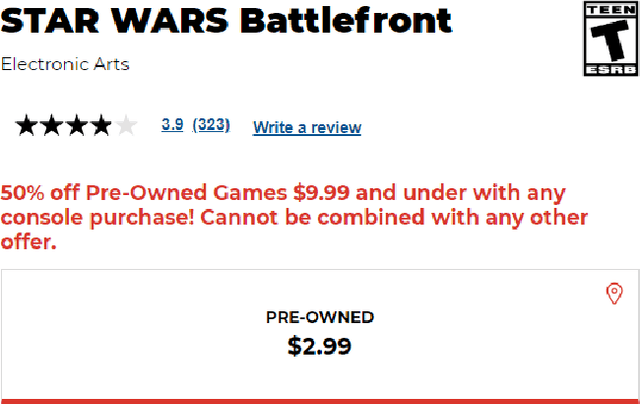This screenshot has height=404, width=640.
Task: Click the store location pin icon
Action: click(x=615, y=293)
